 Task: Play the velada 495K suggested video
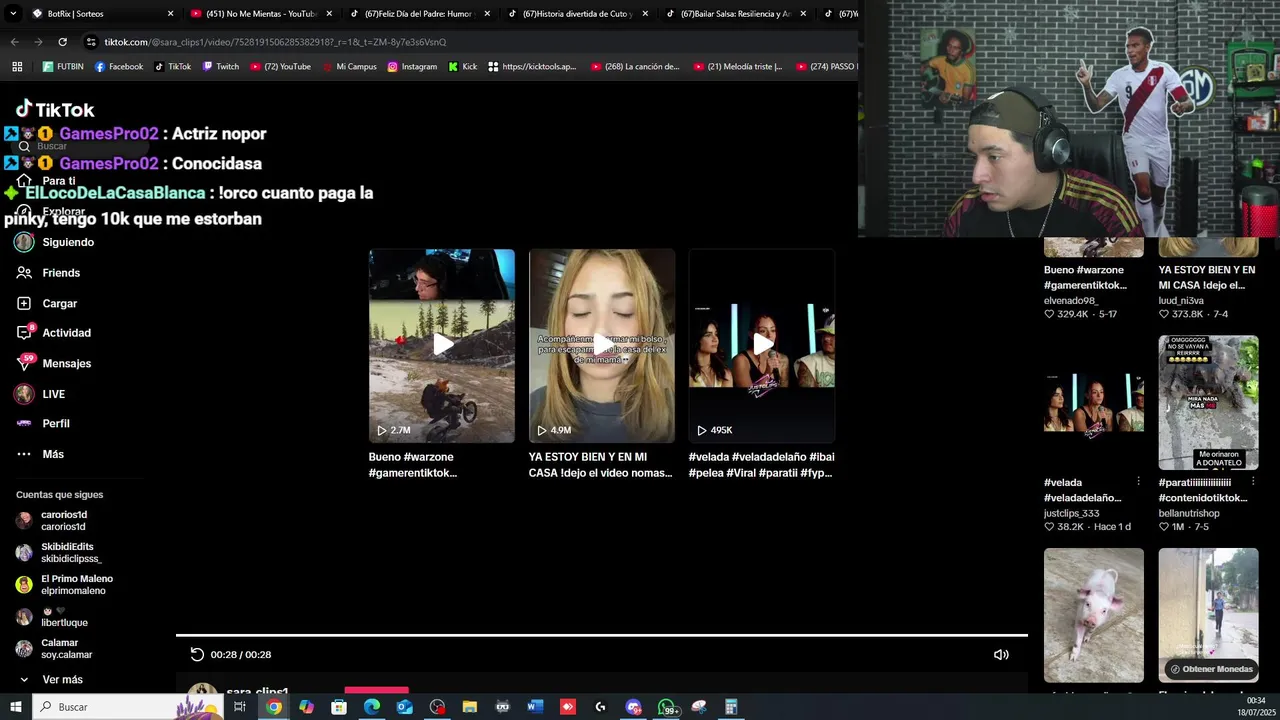(x=761, y=345)
